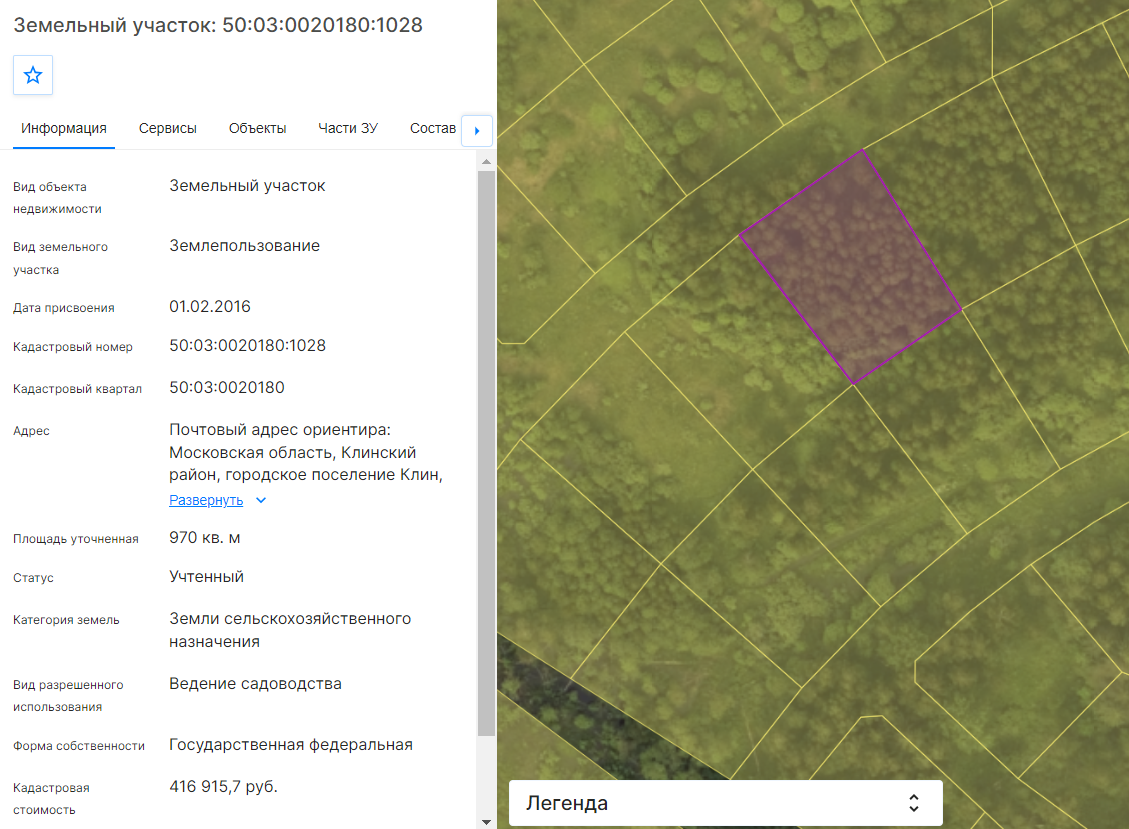Click the info panel vertical scrollbar
1129x829 pixels.
coord(486,452)
